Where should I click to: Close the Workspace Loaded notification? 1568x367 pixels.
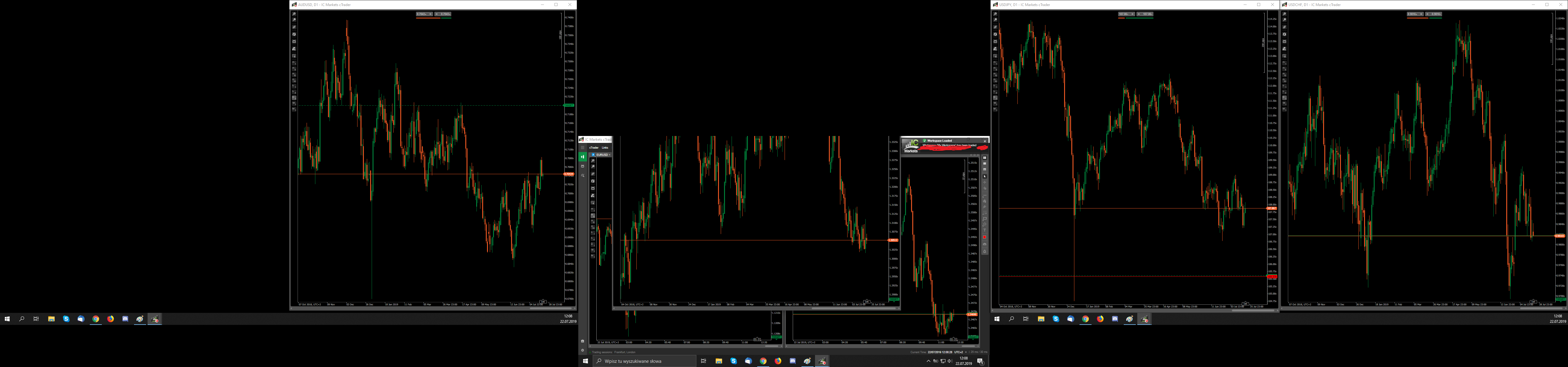pos(985,141)
